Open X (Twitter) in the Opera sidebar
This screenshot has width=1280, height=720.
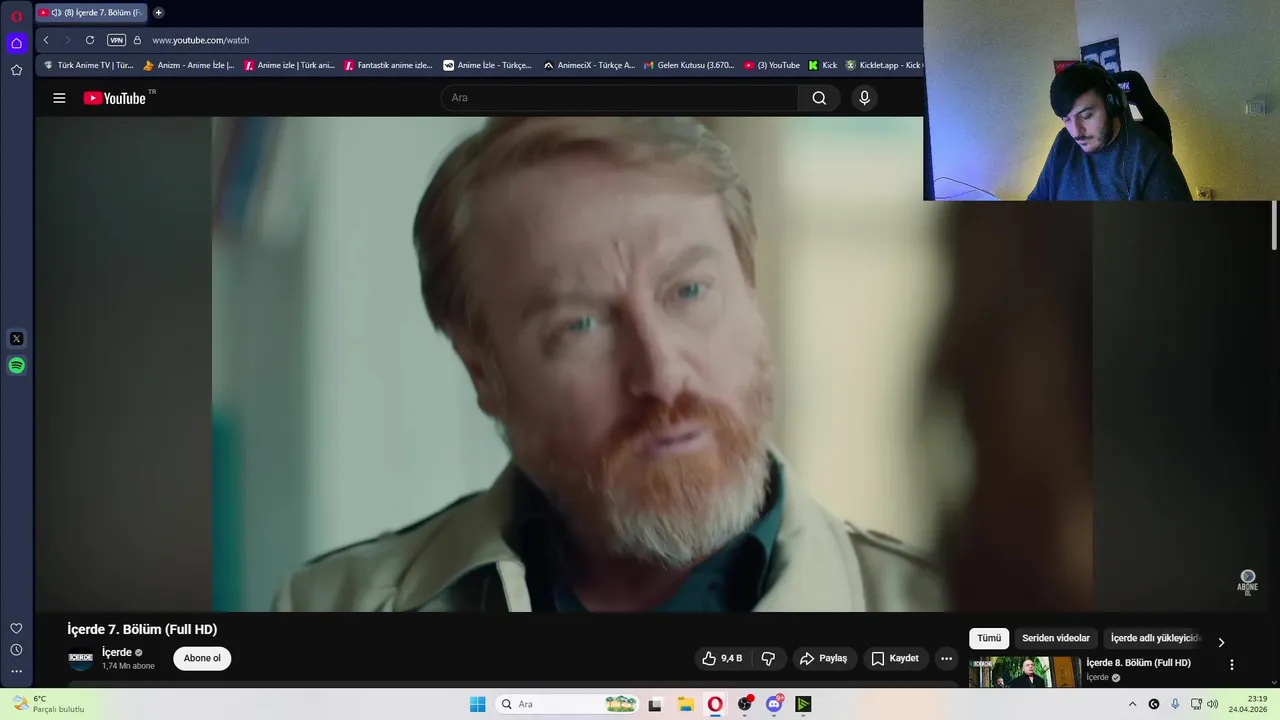coord(16,339)
